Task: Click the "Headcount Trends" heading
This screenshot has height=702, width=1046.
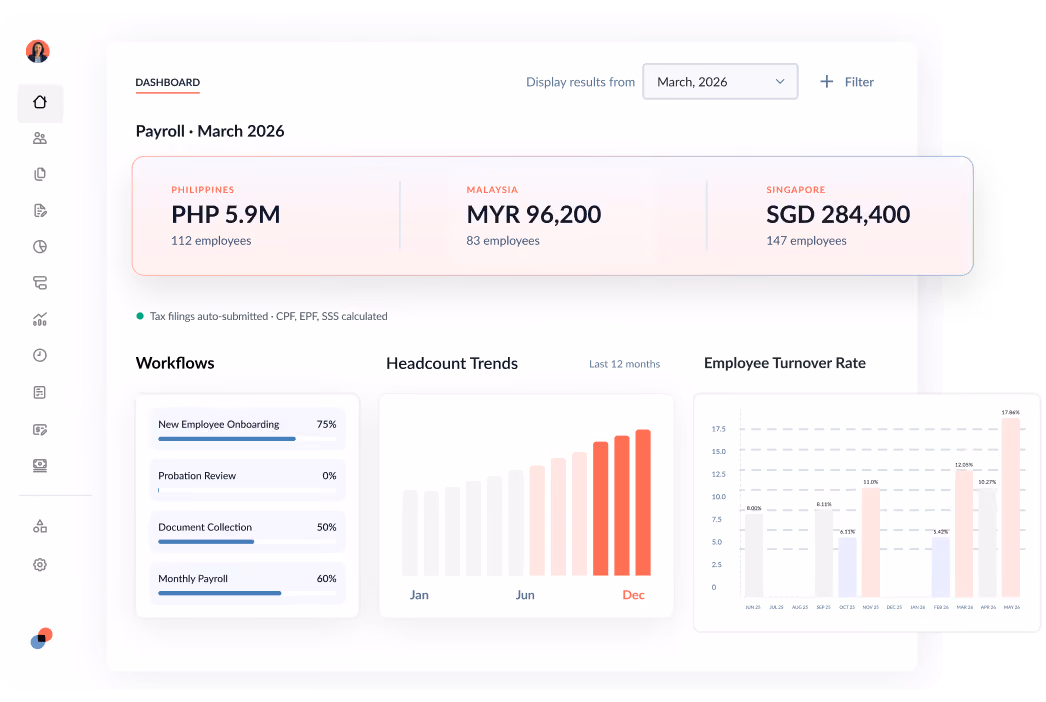Action: click(452, 363)
